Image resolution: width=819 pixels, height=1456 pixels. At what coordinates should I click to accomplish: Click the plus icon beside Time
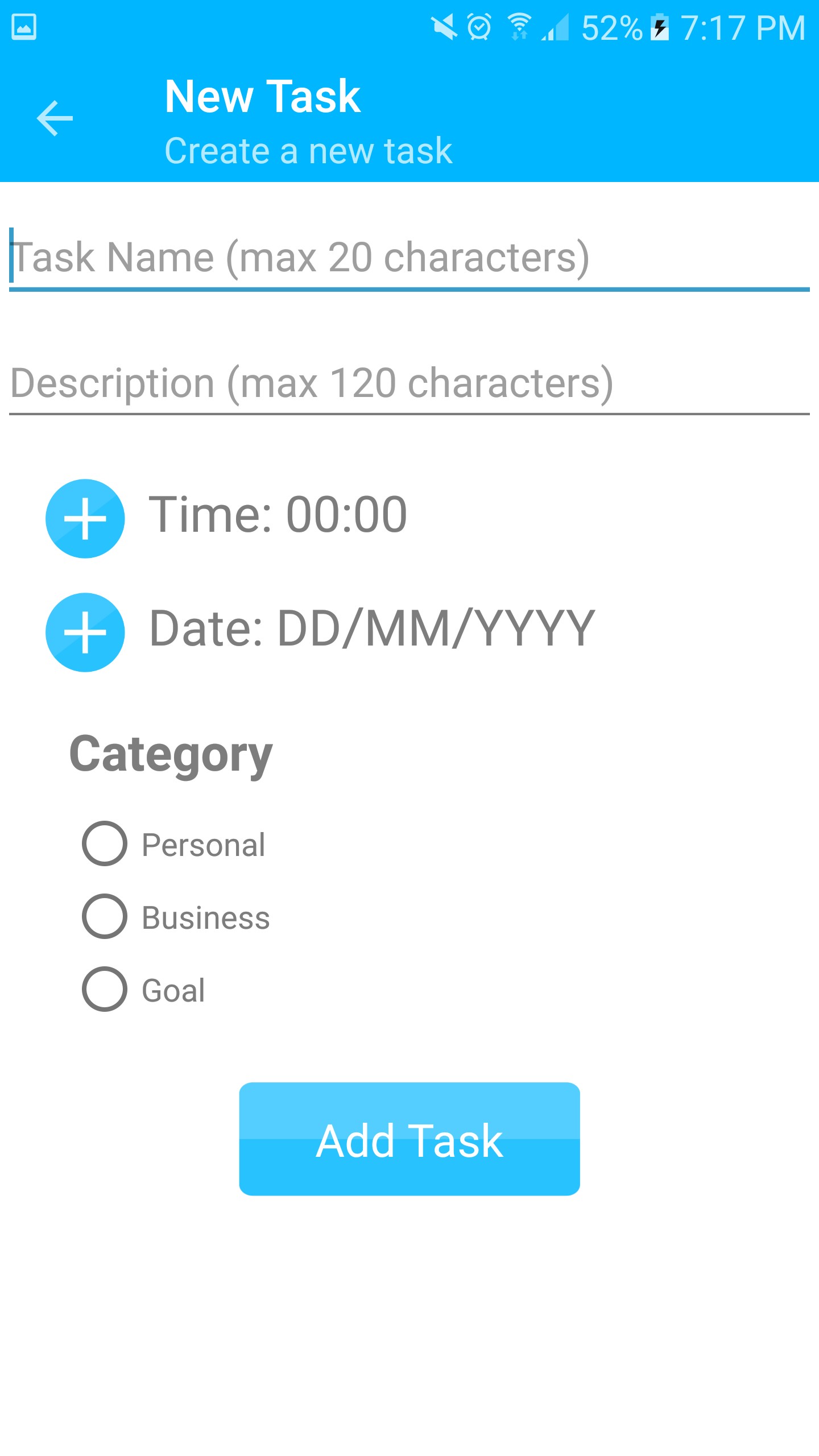tap(85, 518)
